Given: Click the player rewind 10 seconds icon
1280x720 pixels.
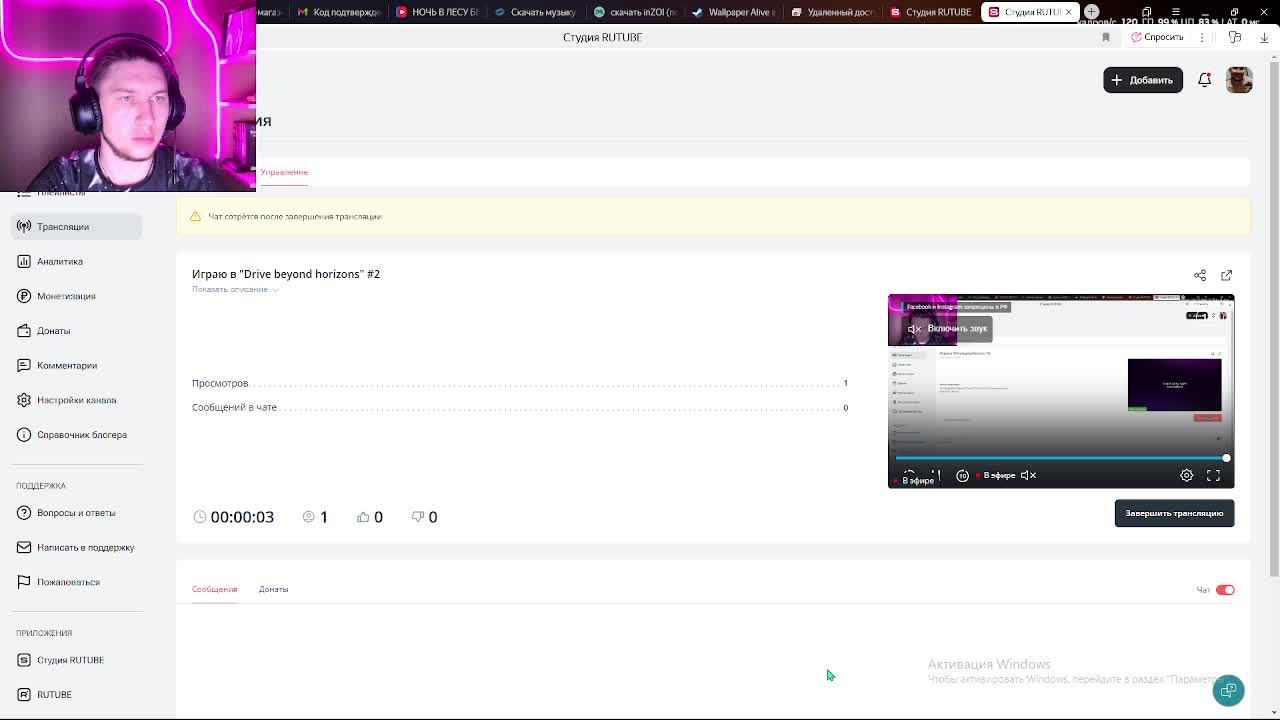Looking at the screenshot, I should click(x=962, y=476).
